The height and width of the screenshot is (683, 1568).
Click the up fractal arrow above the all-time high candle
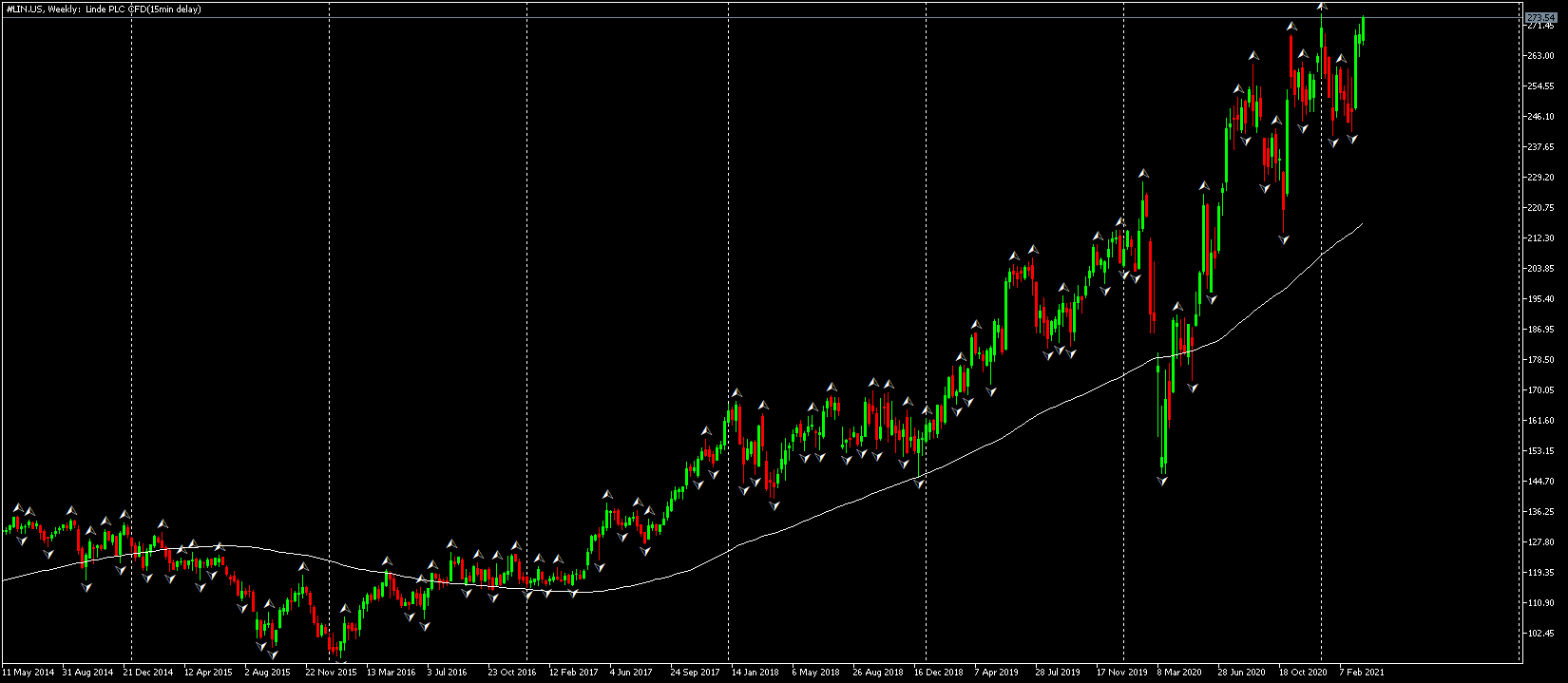1322,6
